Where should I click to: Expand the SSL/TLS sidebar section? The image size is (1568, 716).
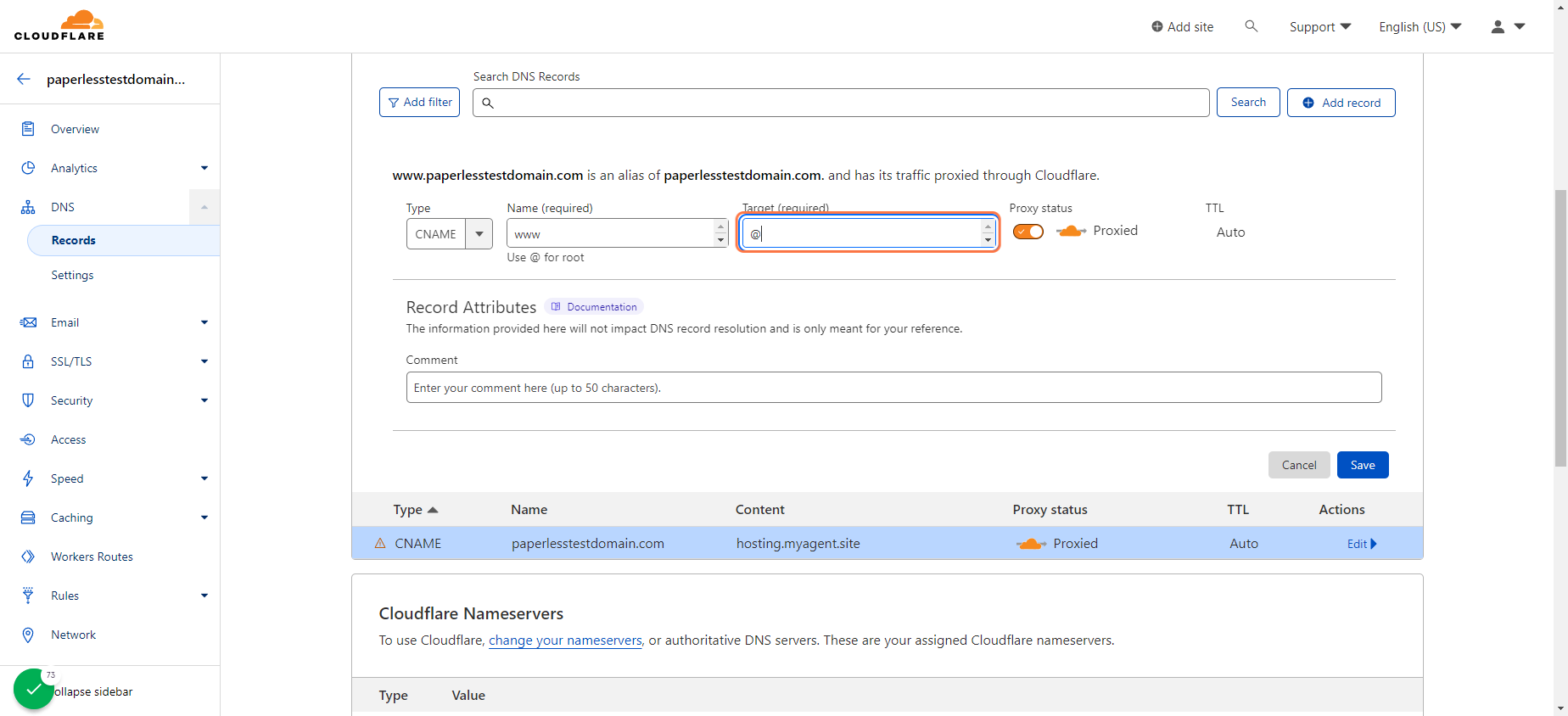[204, 361]
